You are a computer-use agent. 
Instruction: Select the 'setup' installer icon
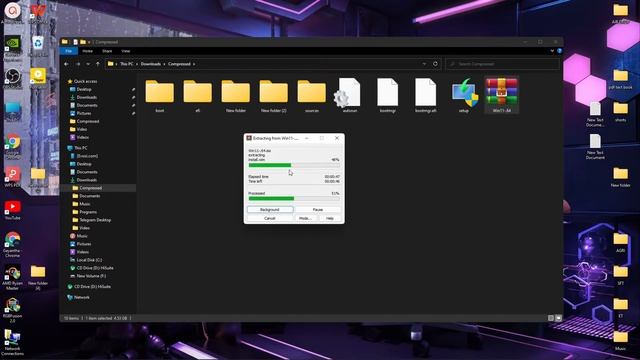(x=464, y=93)
